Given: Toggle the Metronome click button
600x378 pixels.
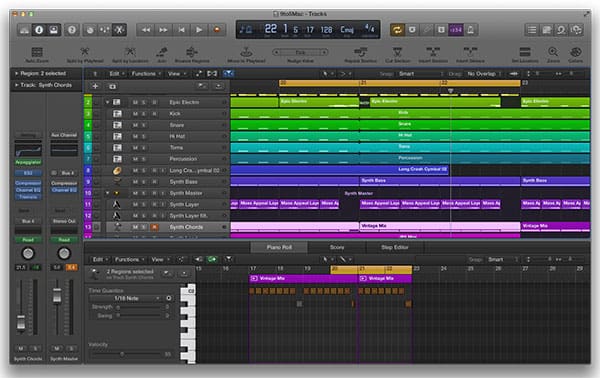Looking at the screenshot, I should tap(471, 30).
